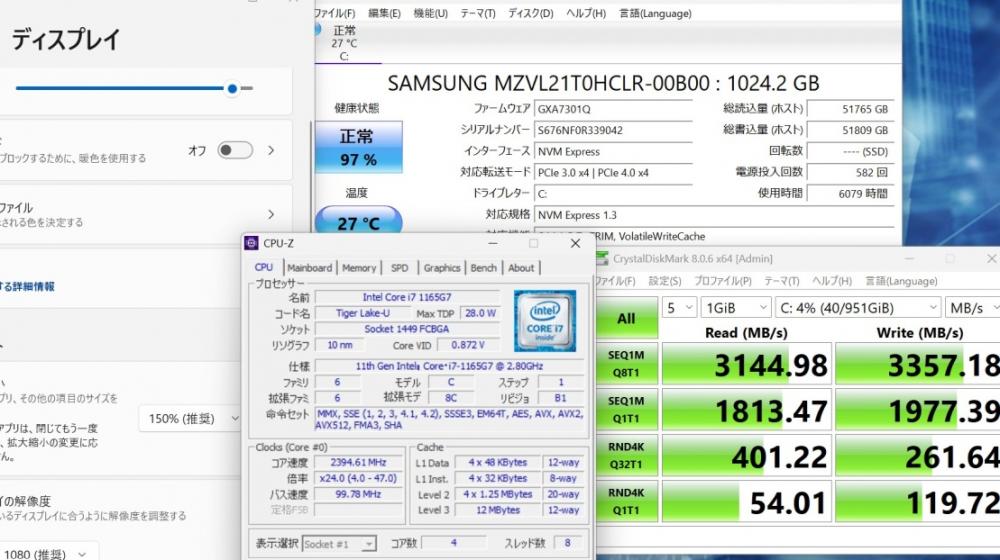
Task: Open CrystalDiskMark ヘルプ(H) menu
Action: [832, 281]
